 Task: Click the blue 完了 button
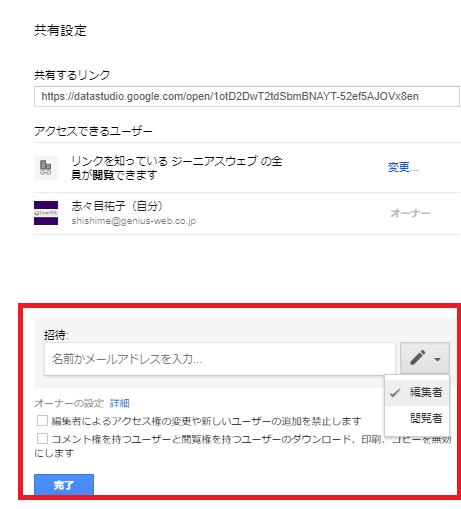(64, 485)
